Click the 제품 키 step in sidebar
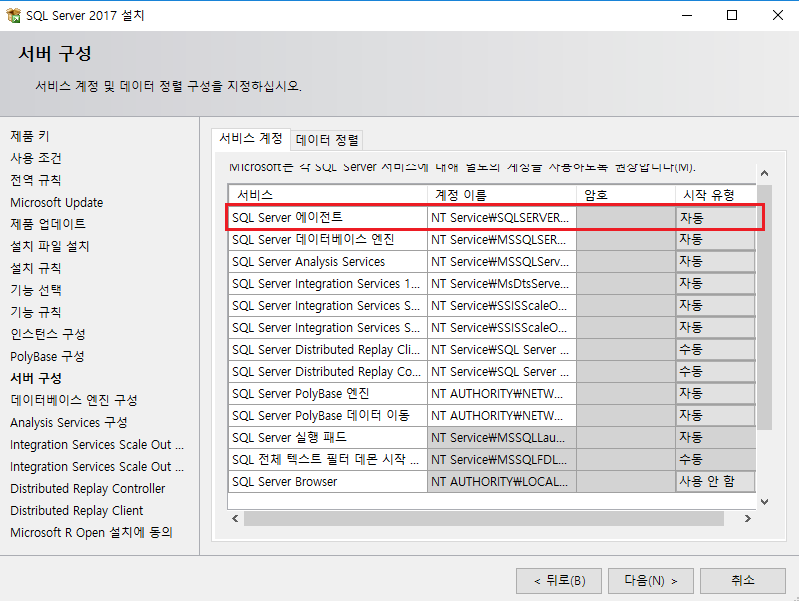 click(30, 136)
